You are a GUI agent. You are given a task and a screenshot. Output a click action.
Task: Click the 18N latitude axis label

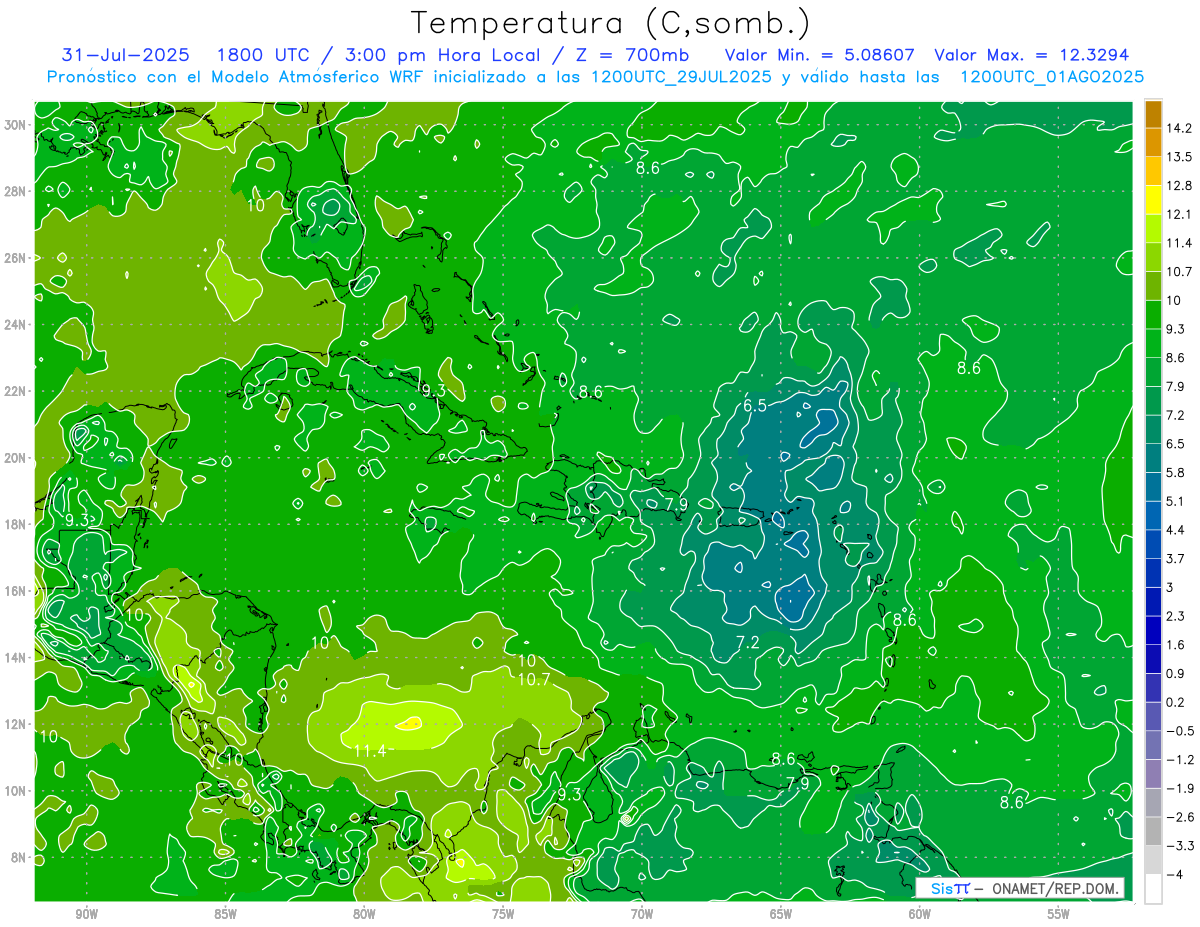tap(15, 524)
